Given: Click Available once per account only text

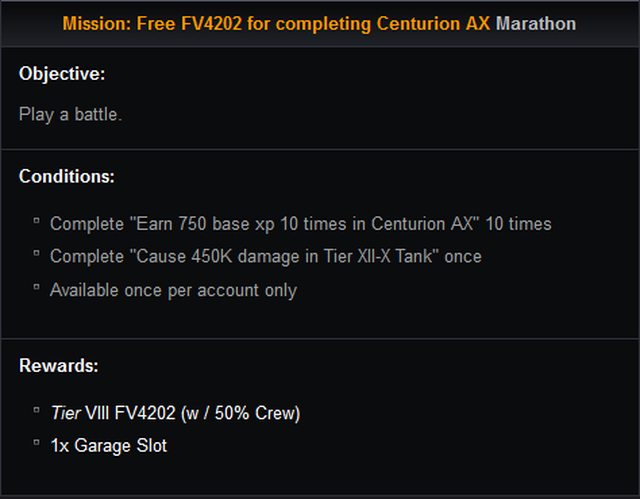Looking at the screenshot, I should (173, 291).
